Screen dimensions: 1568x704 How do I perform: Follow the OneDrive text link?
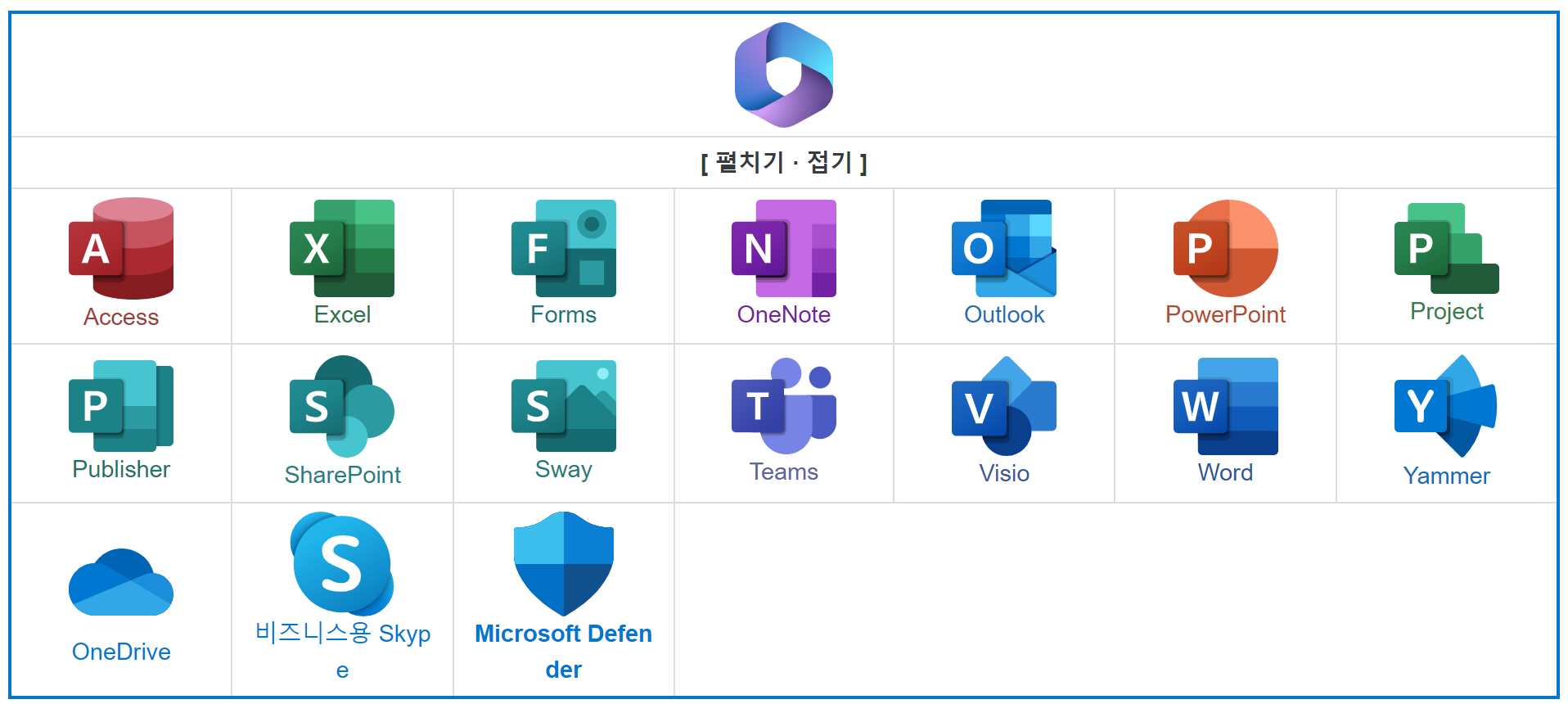click(x=121, y=652)
